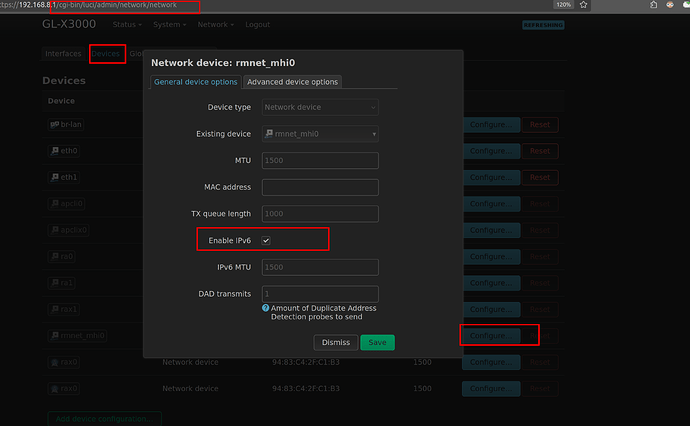Click Reset for br-lan
This screenshot has width=690, height=426.
540,125
